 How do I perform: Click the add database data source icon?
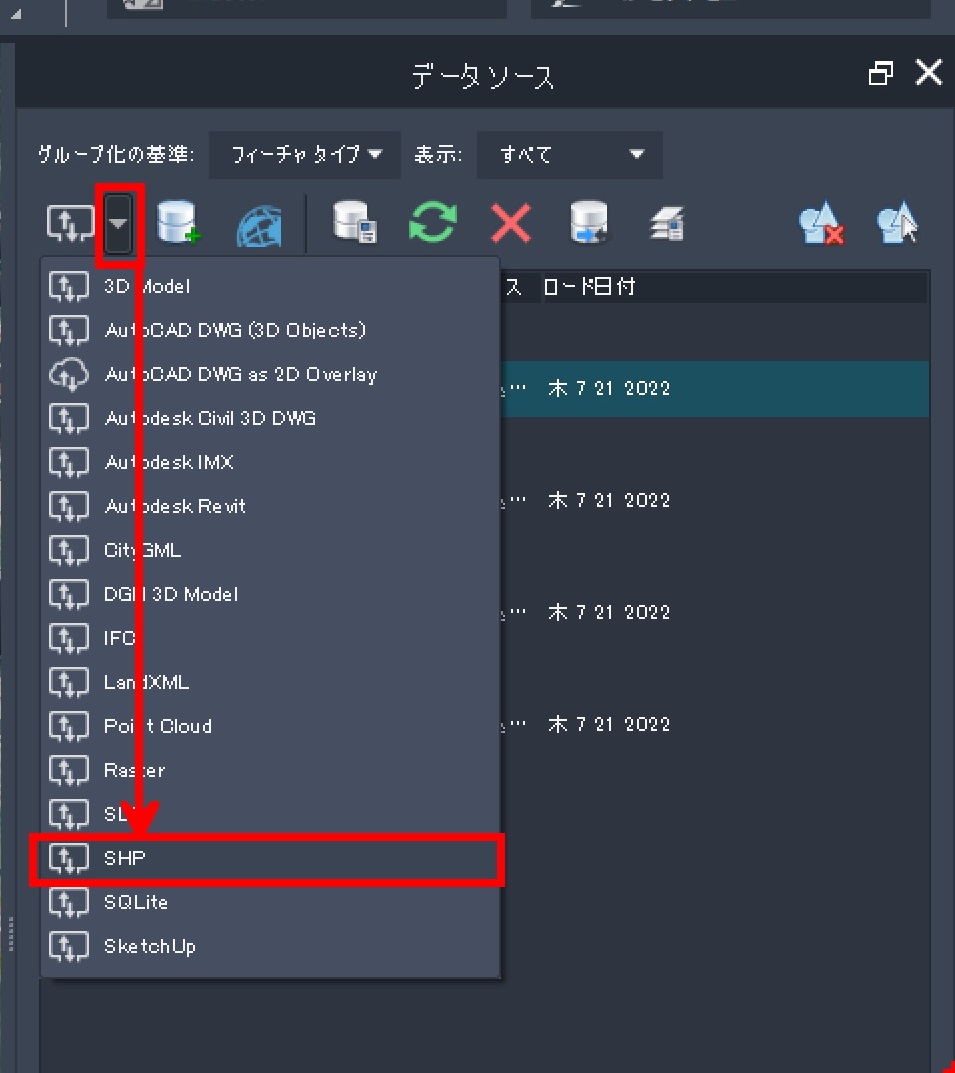coord(178,222)
